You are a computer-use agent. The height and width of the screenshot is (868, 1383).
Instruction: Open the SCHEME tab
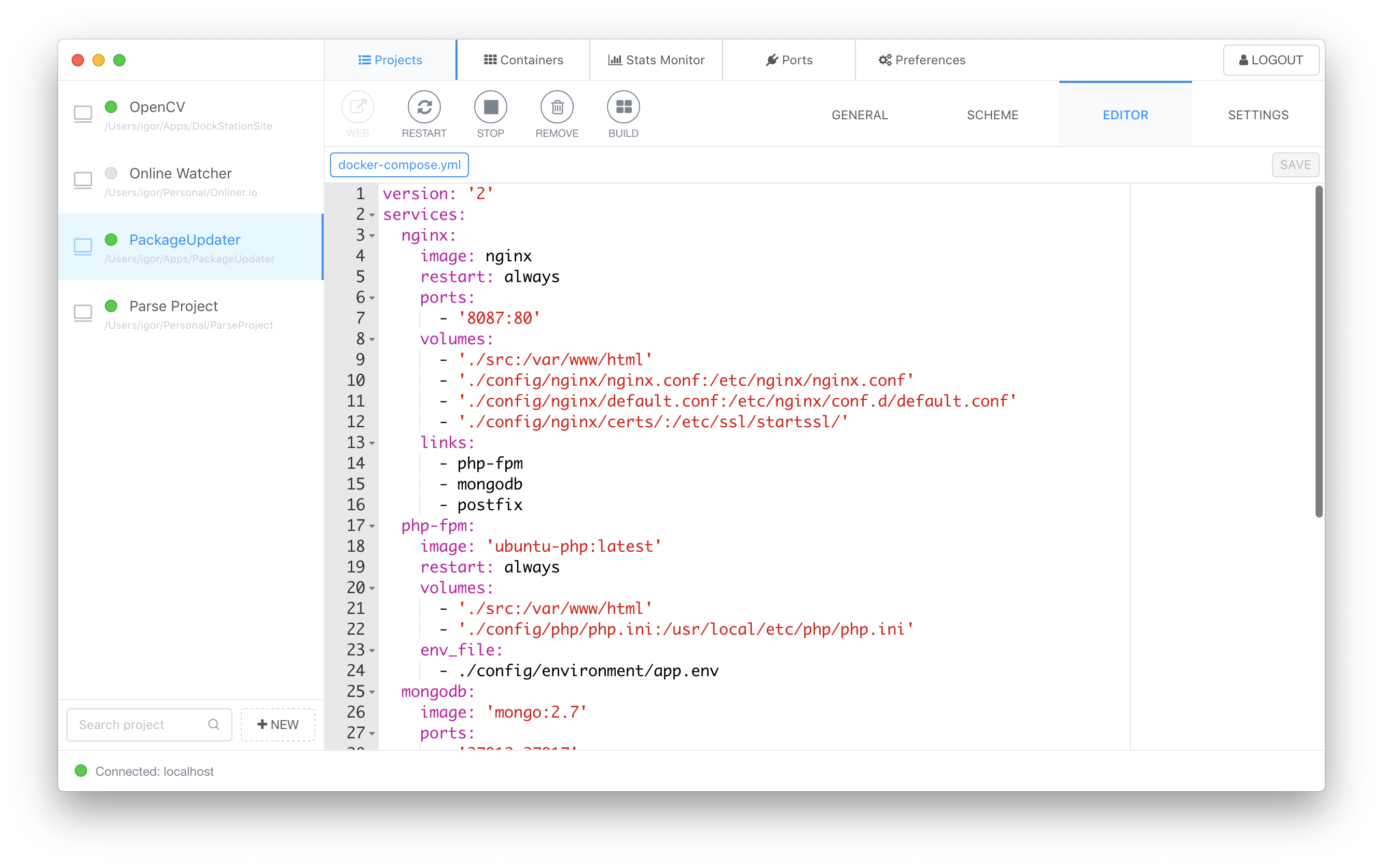click(992, 115)
